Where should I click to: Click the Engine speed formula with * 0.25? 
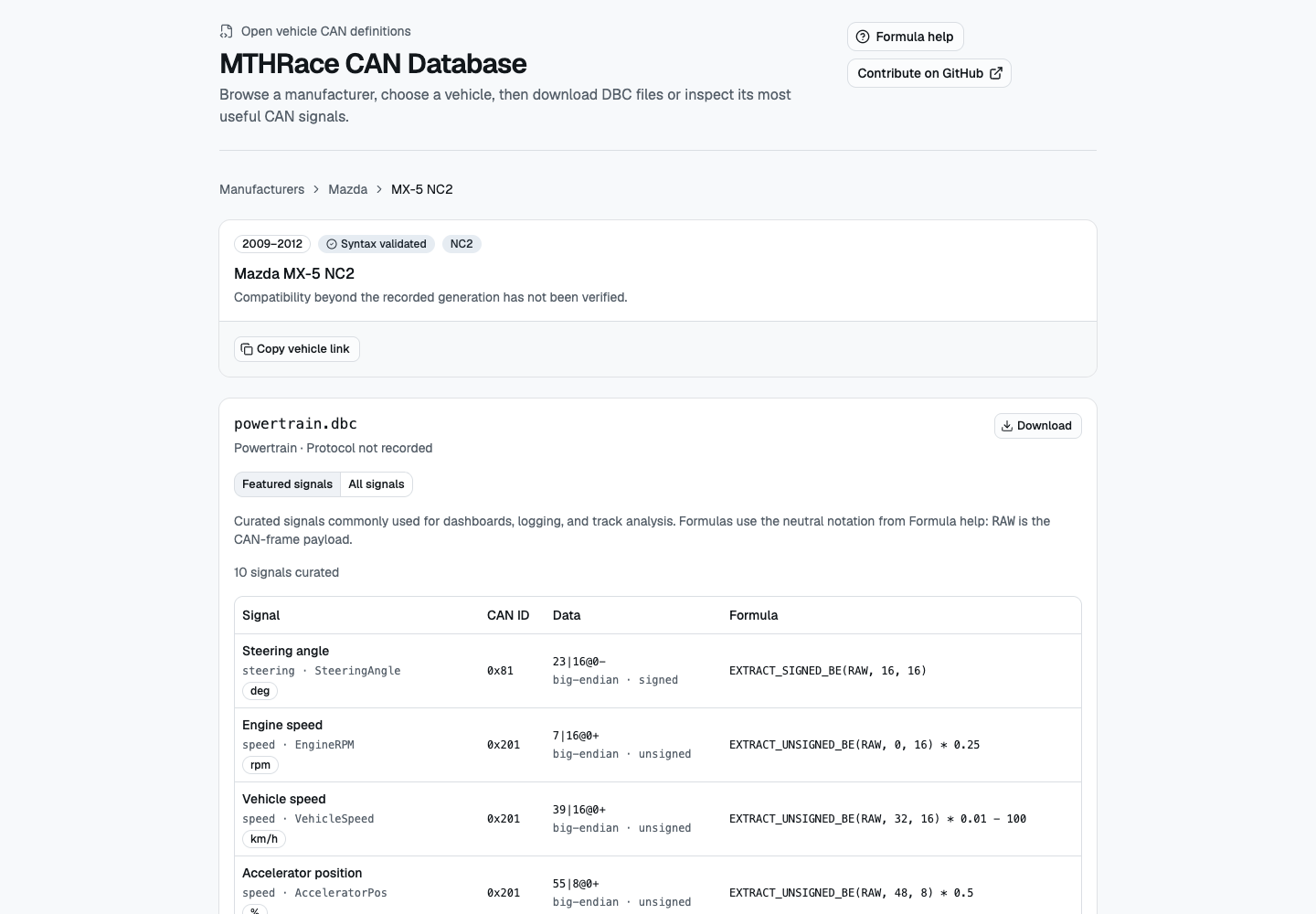(854, 745)
